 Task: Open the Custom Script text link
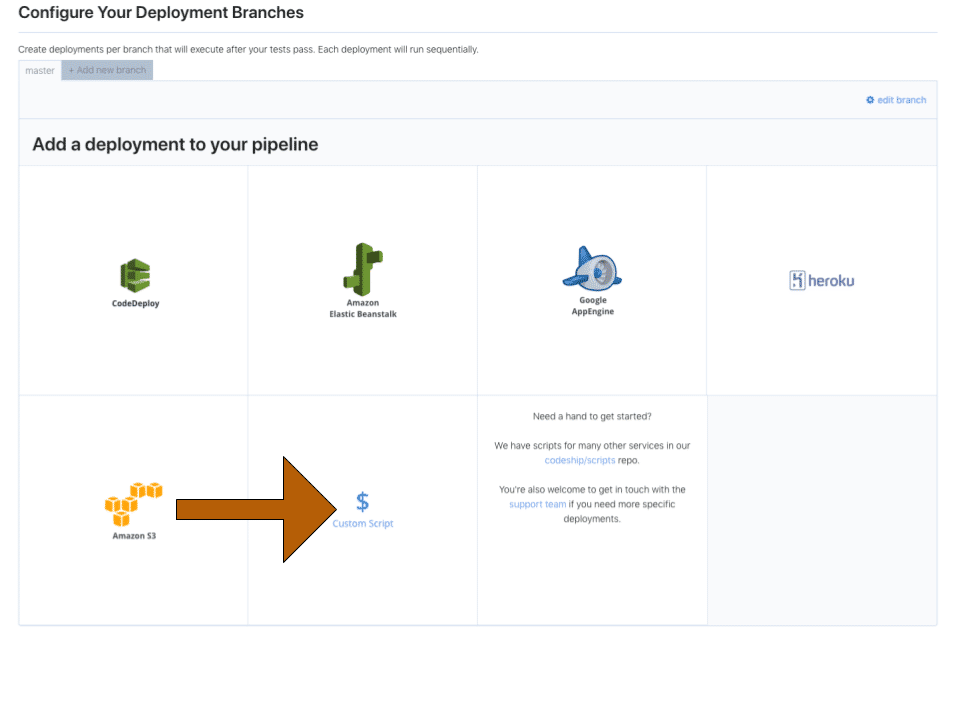[362, 523]
